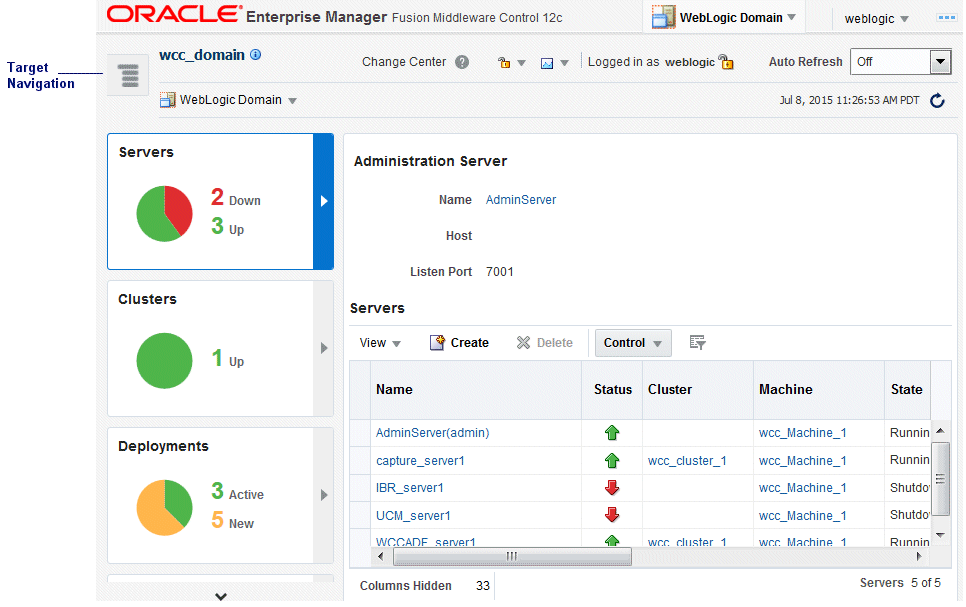The height and width of the screenshot is (607, 966).
Task: Select the Servers summary card arrow
Action: coord(323,201)
